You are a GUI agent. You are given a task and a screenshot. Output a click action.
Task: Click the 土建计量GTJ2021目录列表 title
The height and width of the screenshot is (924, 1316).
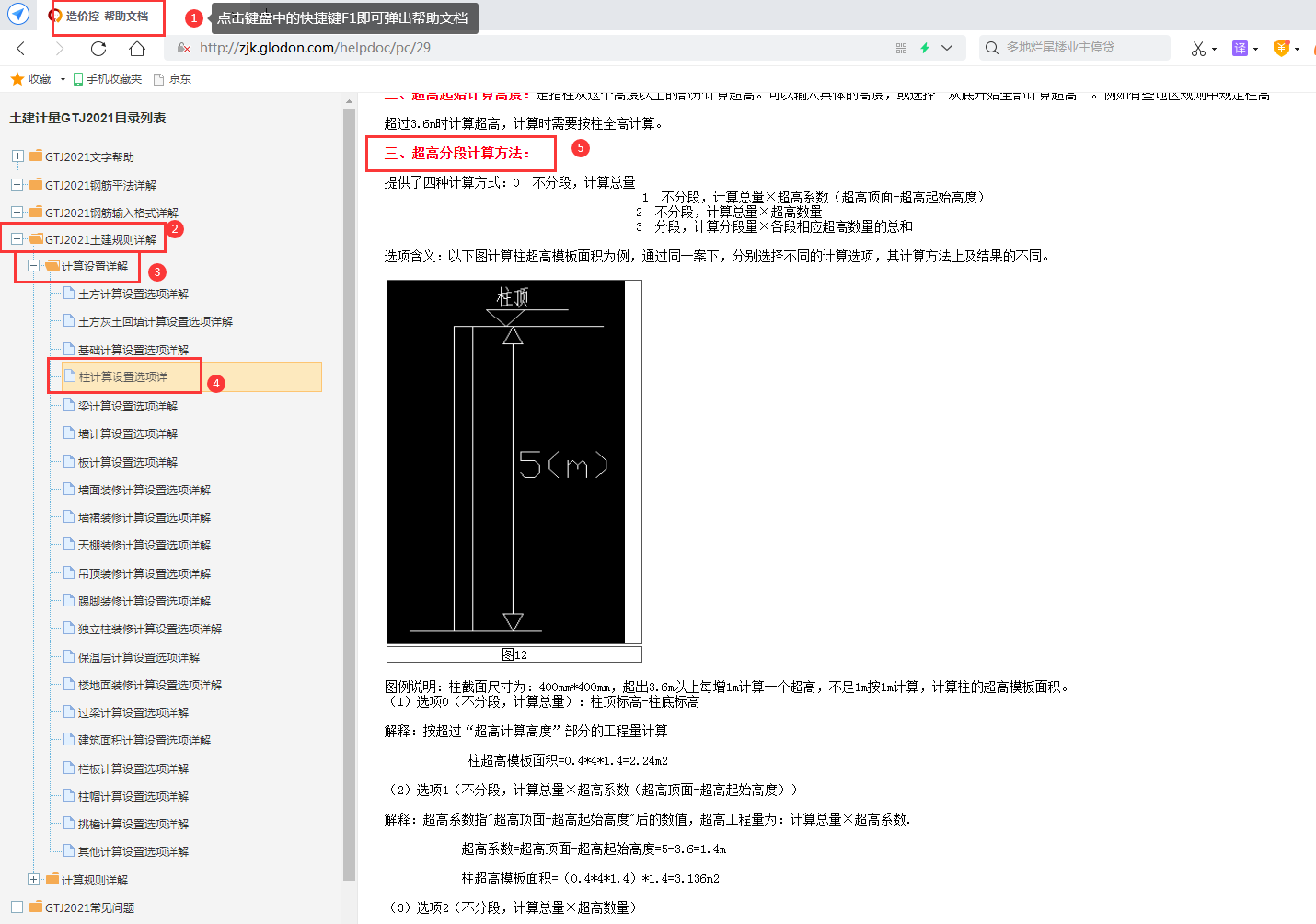point(88,118)
